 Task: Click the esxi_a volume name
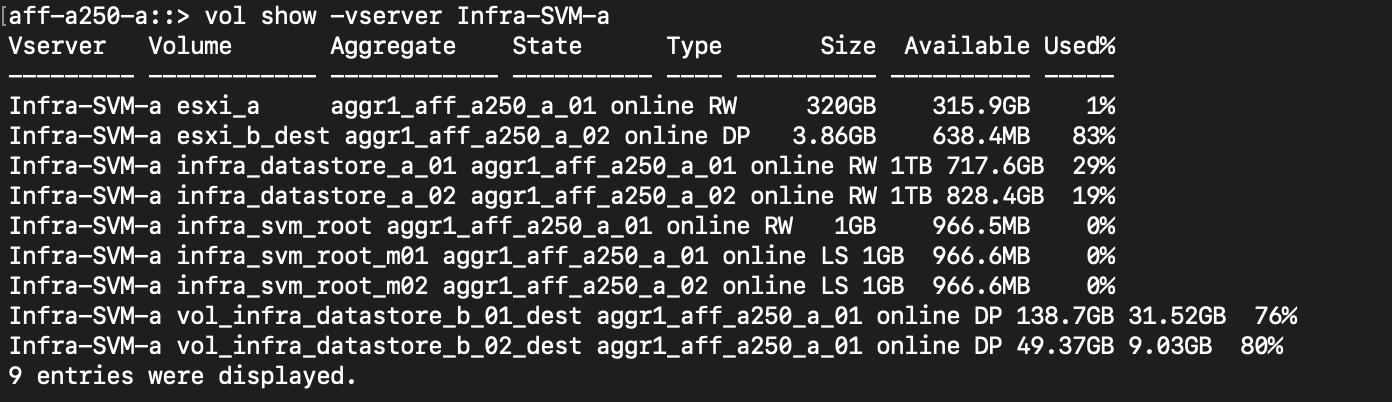tap(218, 106)
